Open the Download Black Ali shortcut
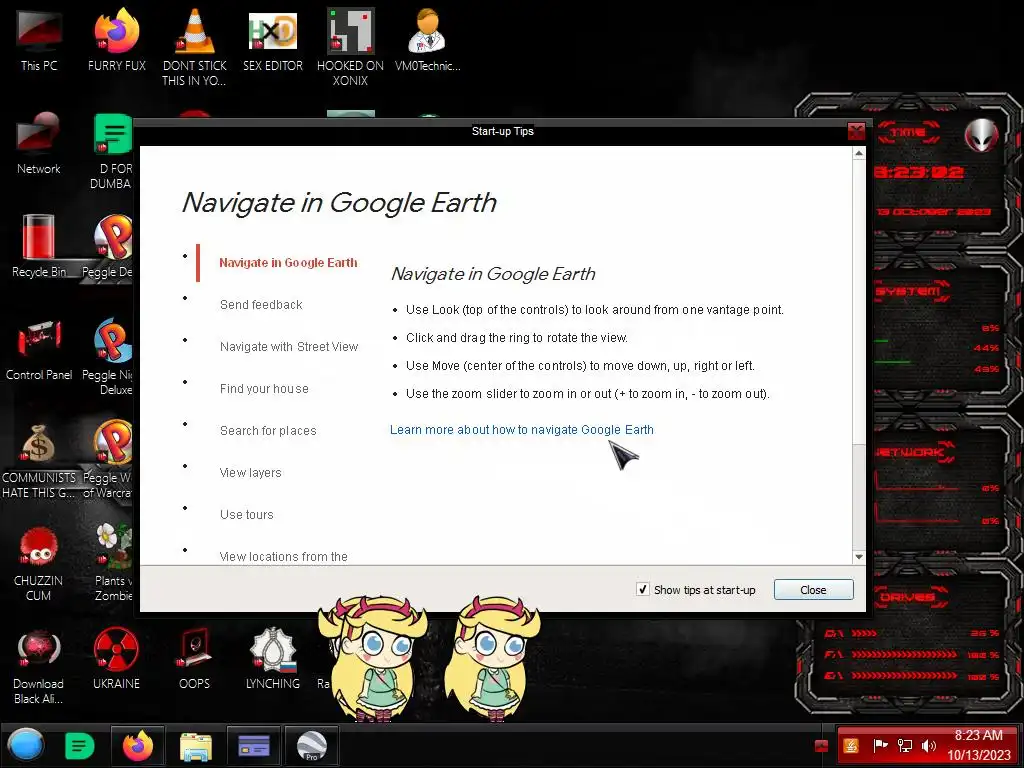Image resolution: width=1024 pixels, height=768 pixels. [x=39, y=666]
